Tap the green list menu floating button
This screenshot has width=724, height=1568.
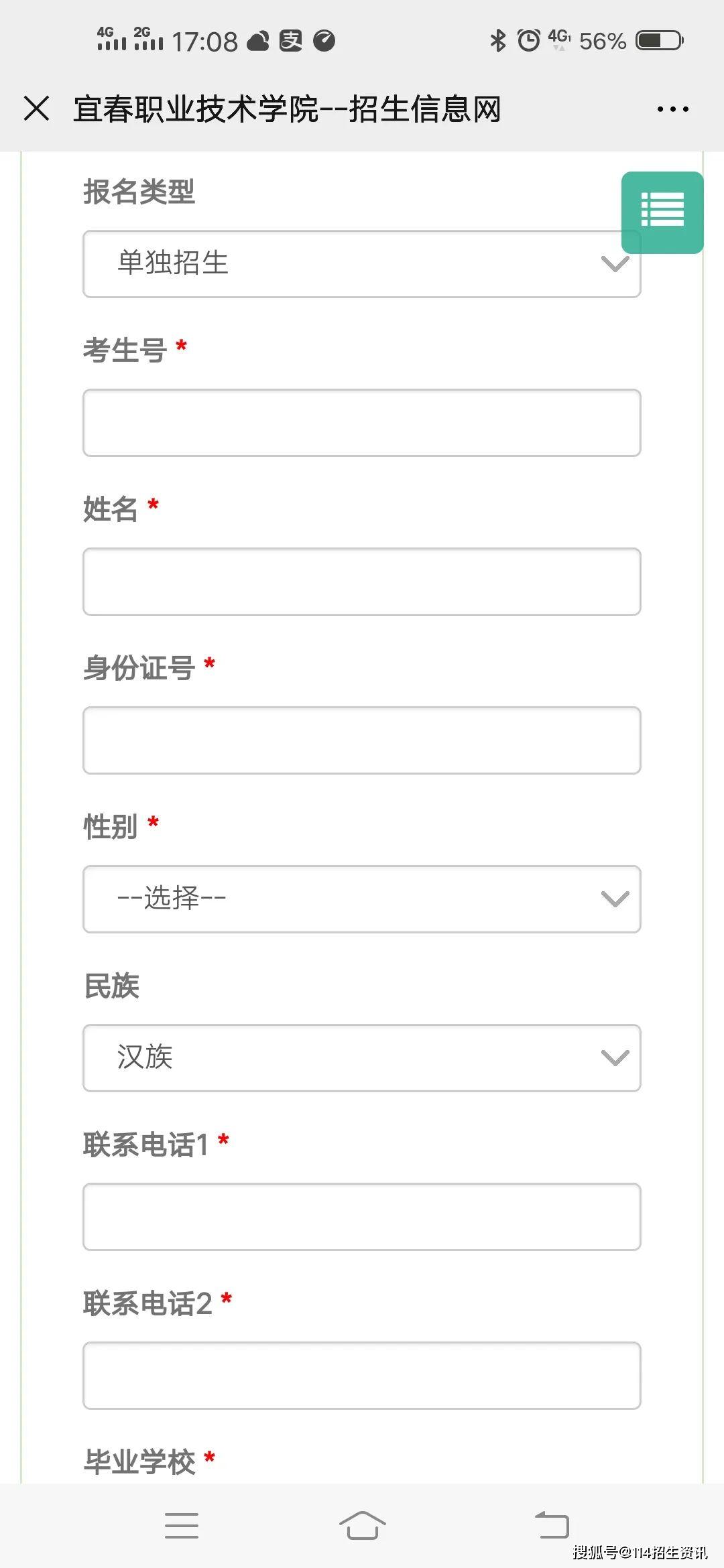coord(662,212)
